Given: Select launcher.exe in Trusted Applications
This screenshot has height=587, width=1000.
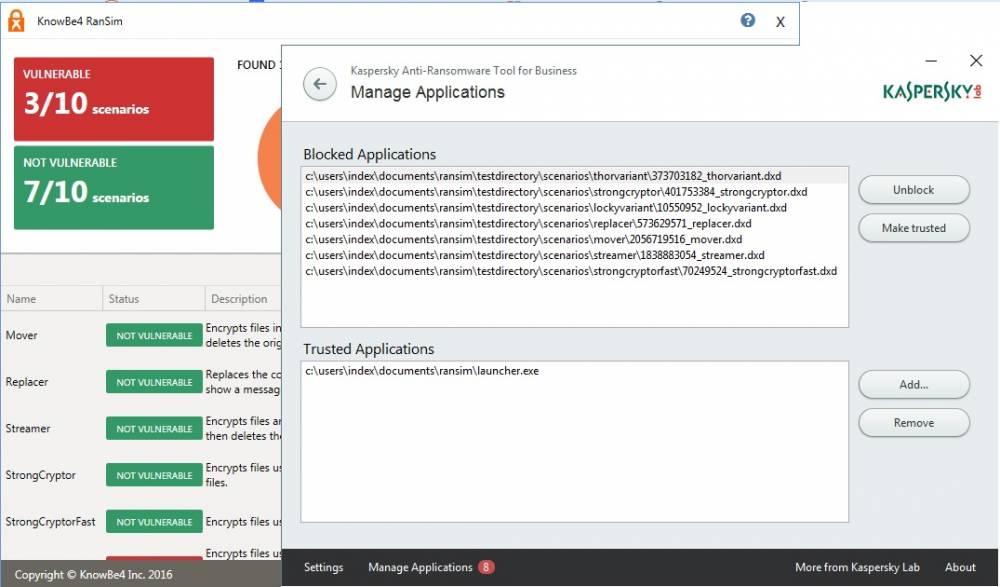Looking at the screenshot, I should 575,371.
